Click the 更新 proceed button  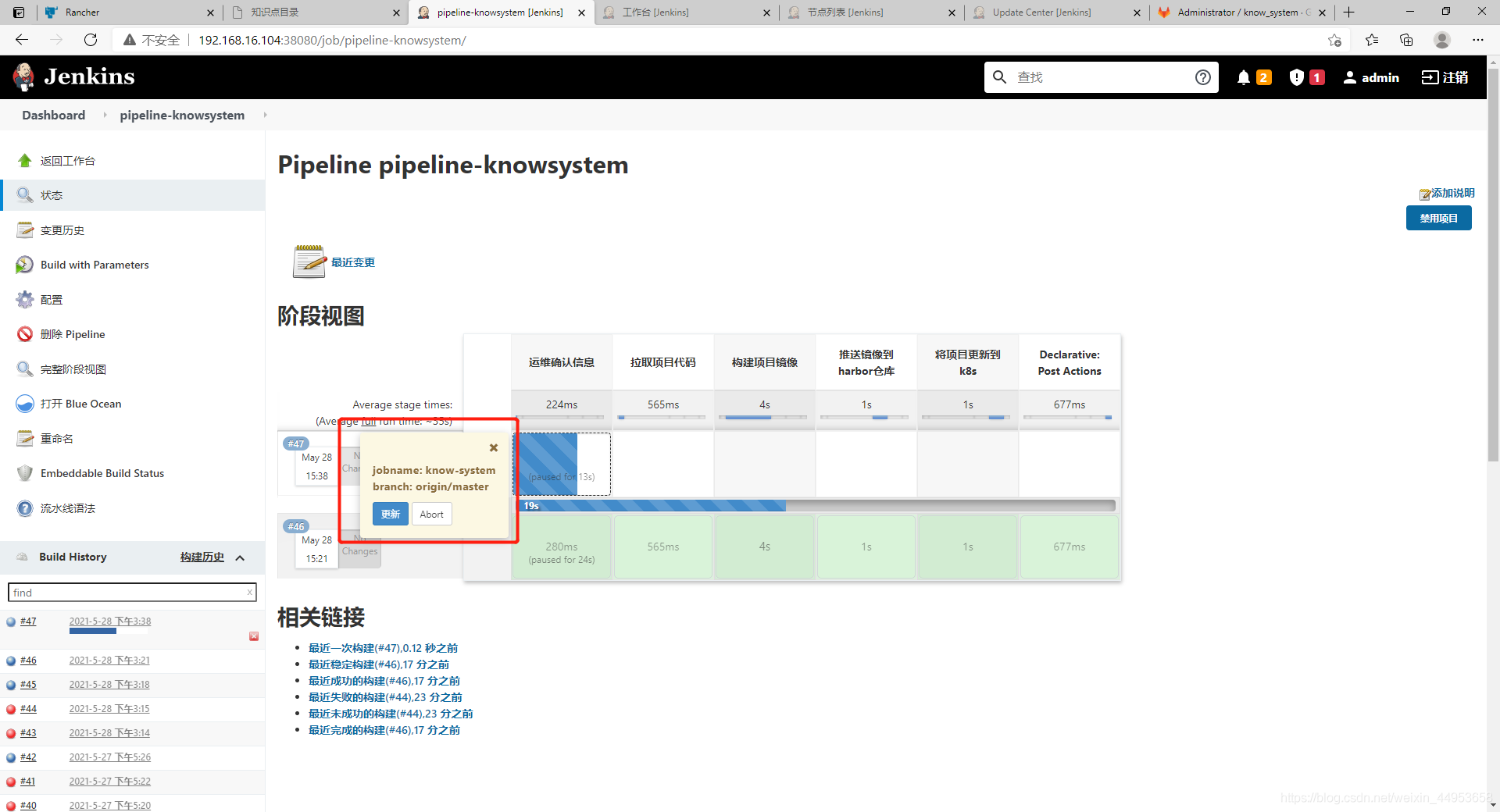click(x=390, y=515)
